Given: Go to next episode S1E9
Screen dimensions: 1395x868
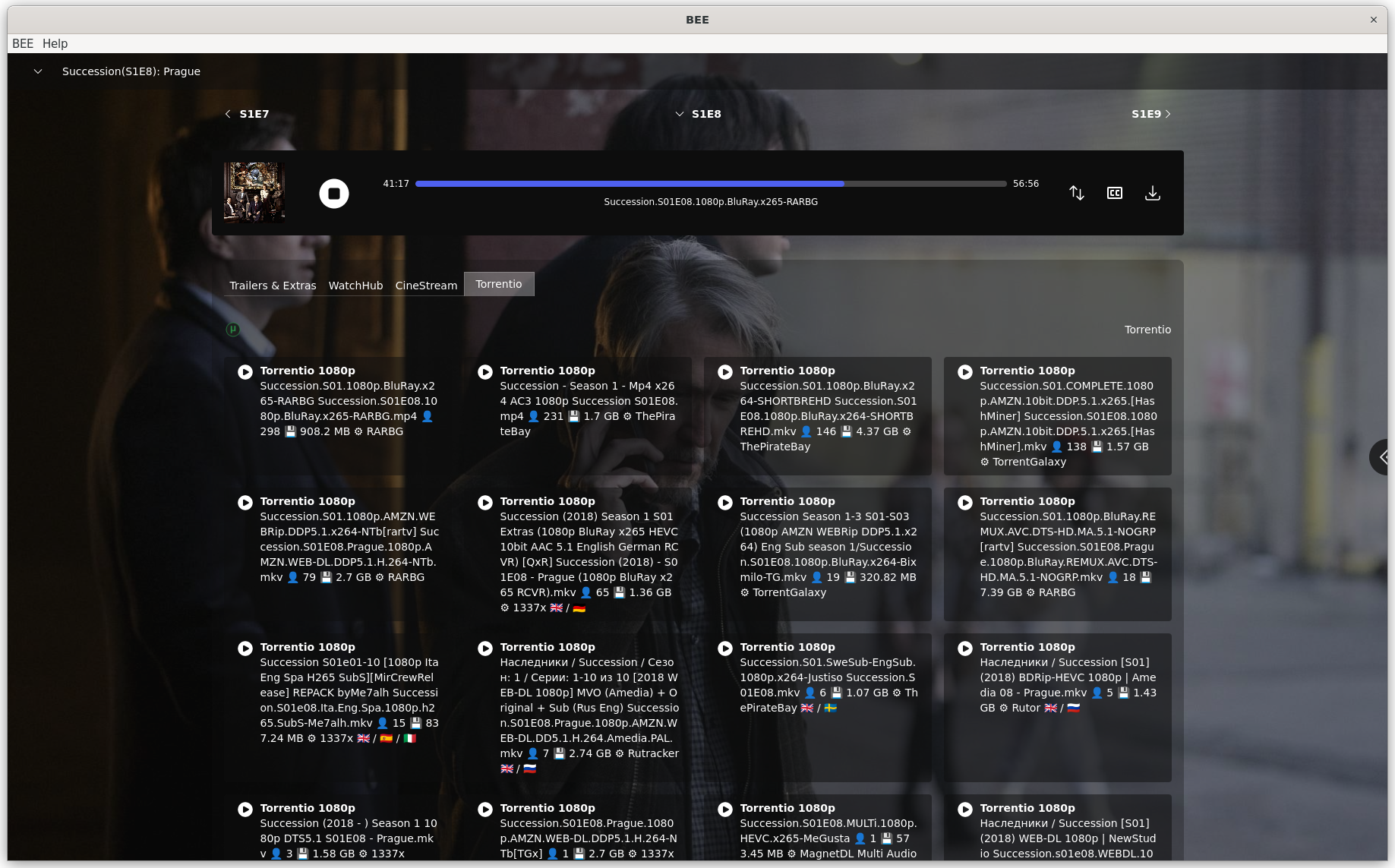Looking at the screenshot, I should click(x=1151, y=114).
